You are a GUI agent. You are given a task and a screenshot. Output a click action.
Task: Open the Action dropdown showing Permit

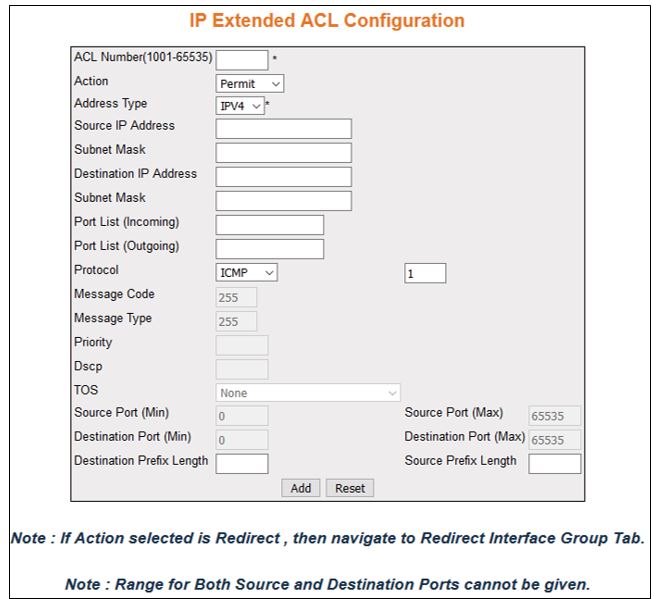250,84
